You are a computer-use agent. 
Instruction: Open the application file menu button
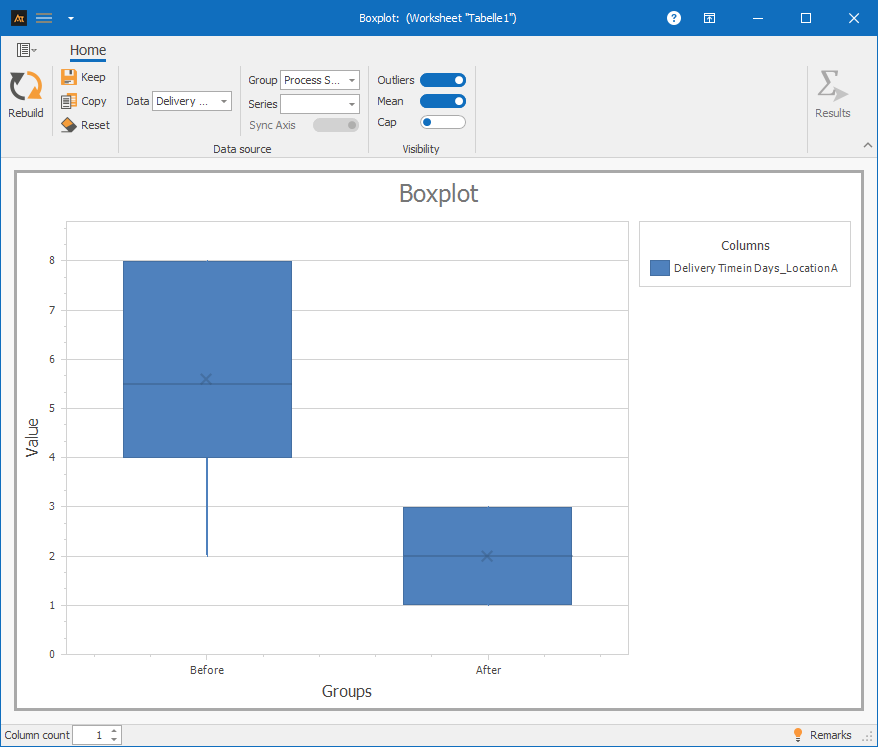click(x=26, y=50)
